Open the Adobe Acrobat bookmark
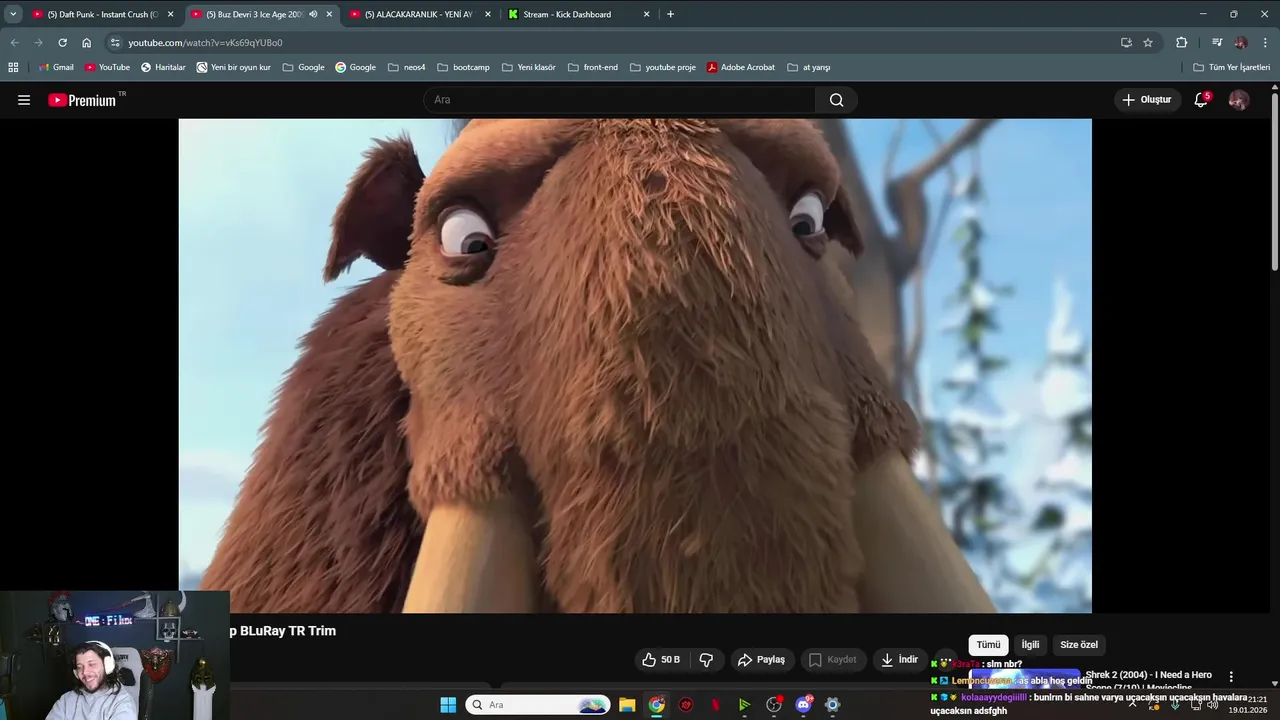Image resolution: width=1280 pixels, height=720 pixels. (740, 67)
